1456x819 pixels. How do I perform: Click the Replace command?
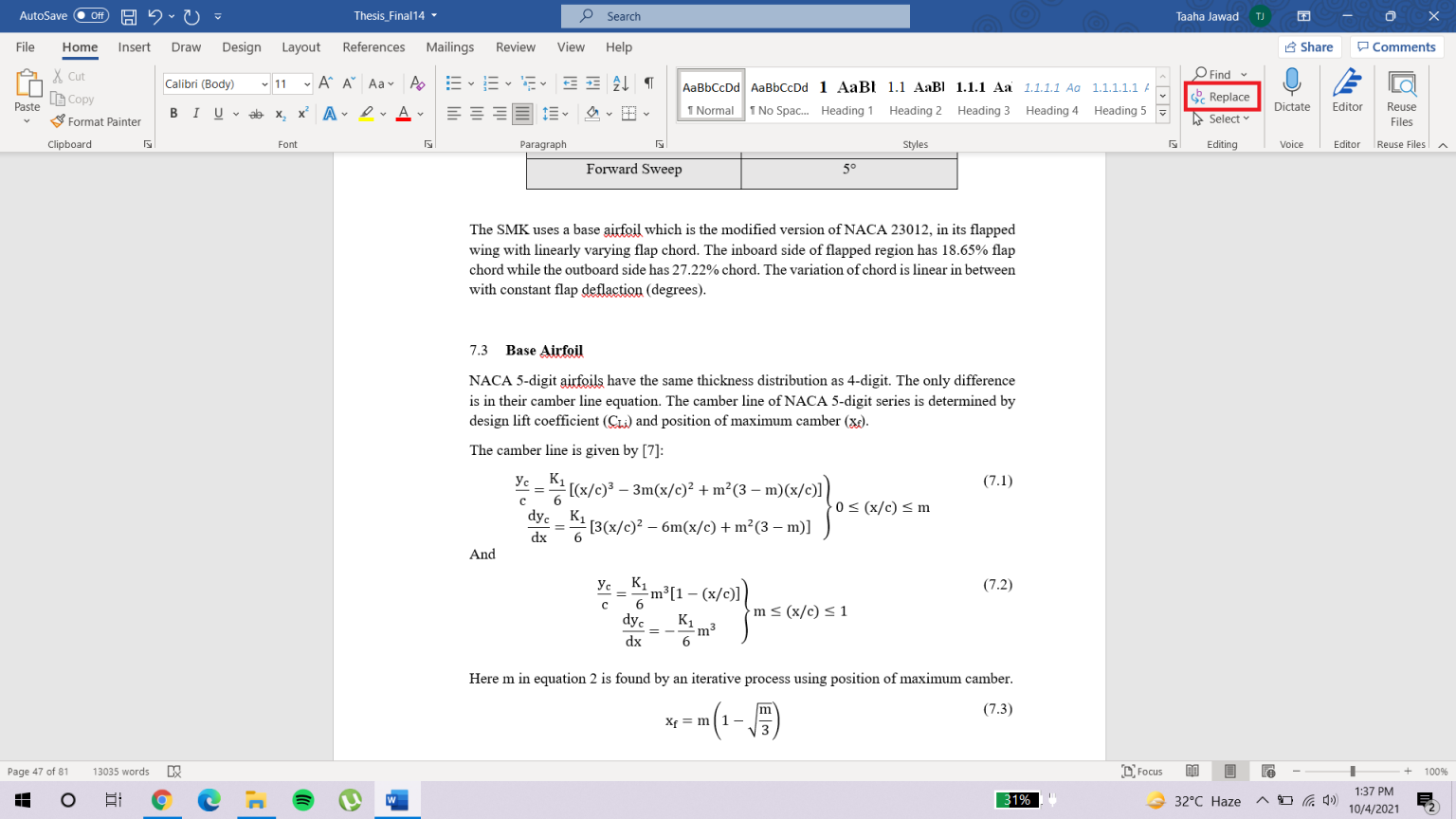click(x=1222, y=96)
